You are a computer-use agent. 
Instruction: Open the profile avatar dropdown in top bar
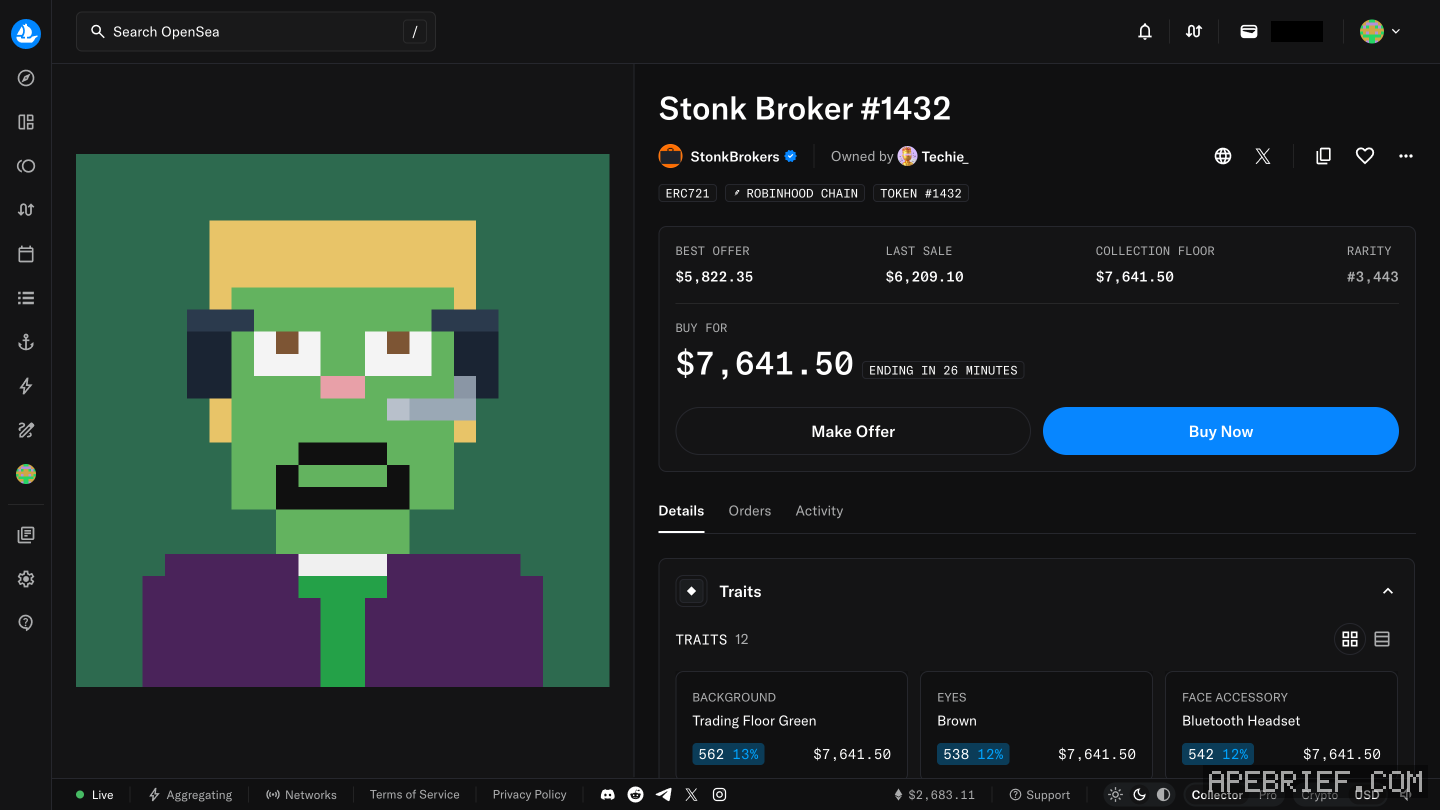click(x=1380, y=32)
